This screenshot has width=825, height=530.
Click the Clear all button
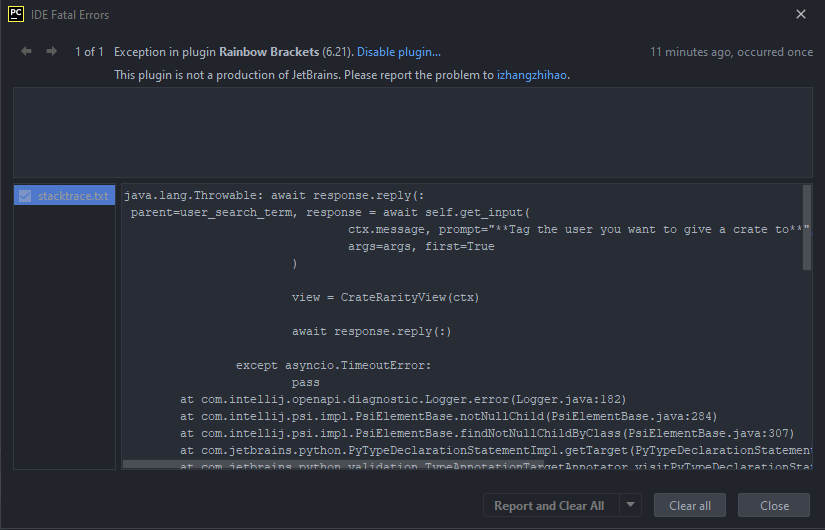click(x=690, y=506)
